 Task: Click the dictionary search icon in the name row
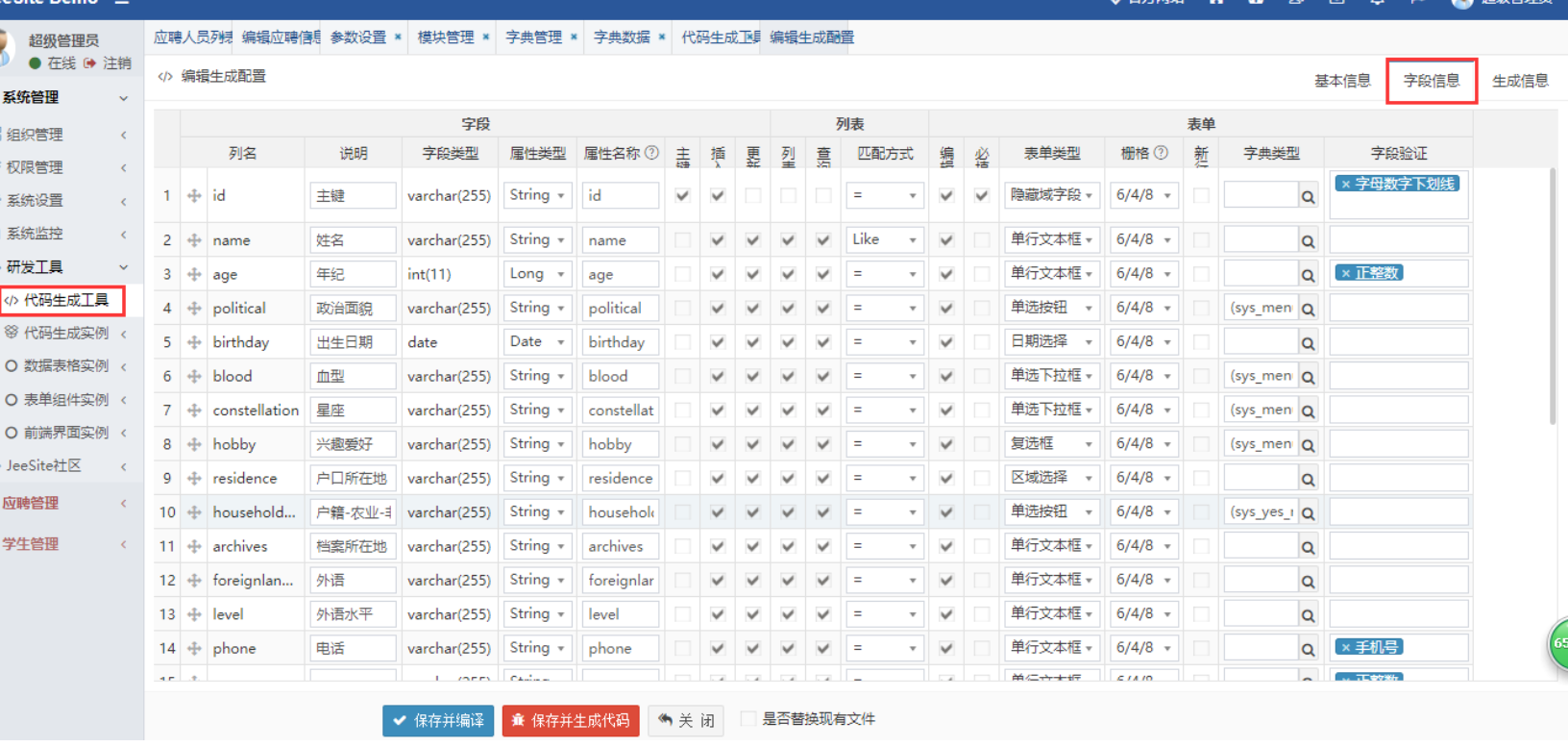point(1308,241)
